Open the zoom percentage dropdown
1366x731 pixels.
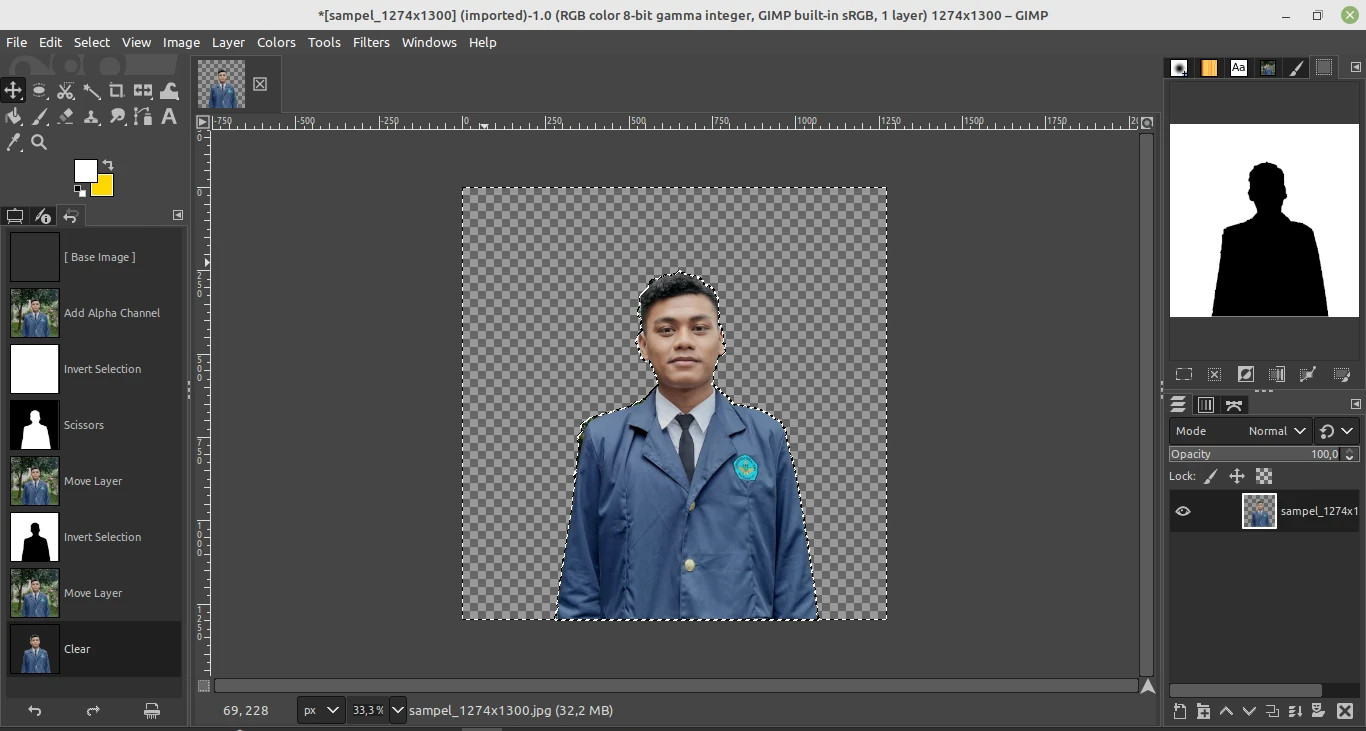397,710
